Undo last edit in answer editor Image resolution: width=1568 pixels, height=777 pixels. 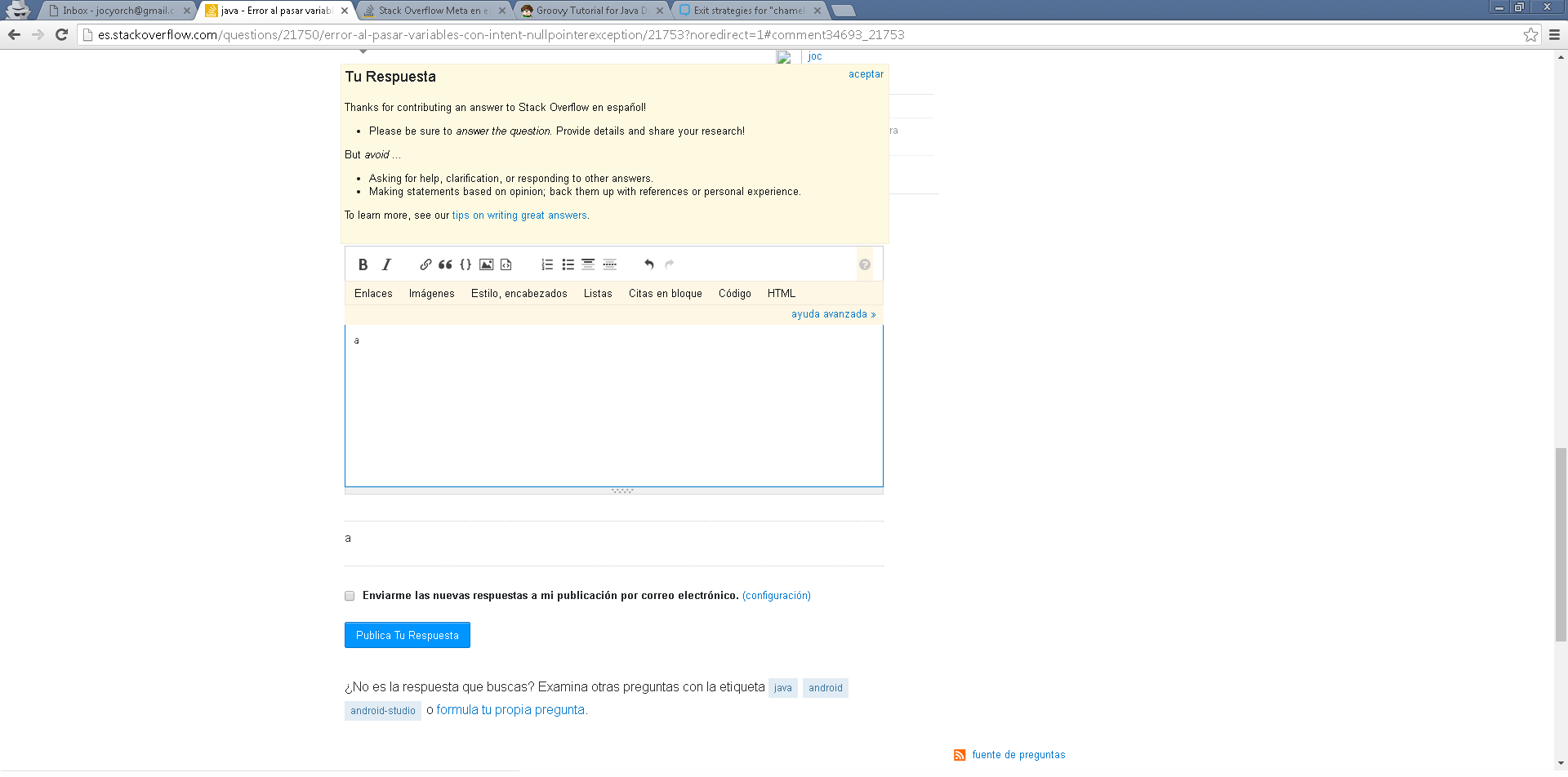tap(649, 264)
